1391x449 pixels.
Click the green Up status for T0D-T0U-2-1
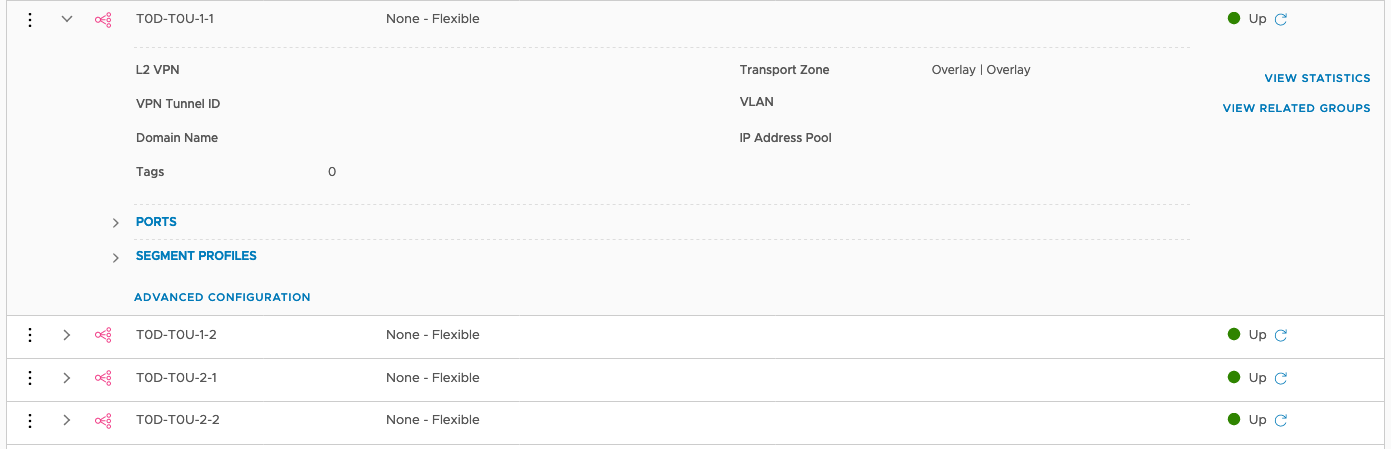(1247, 377)
